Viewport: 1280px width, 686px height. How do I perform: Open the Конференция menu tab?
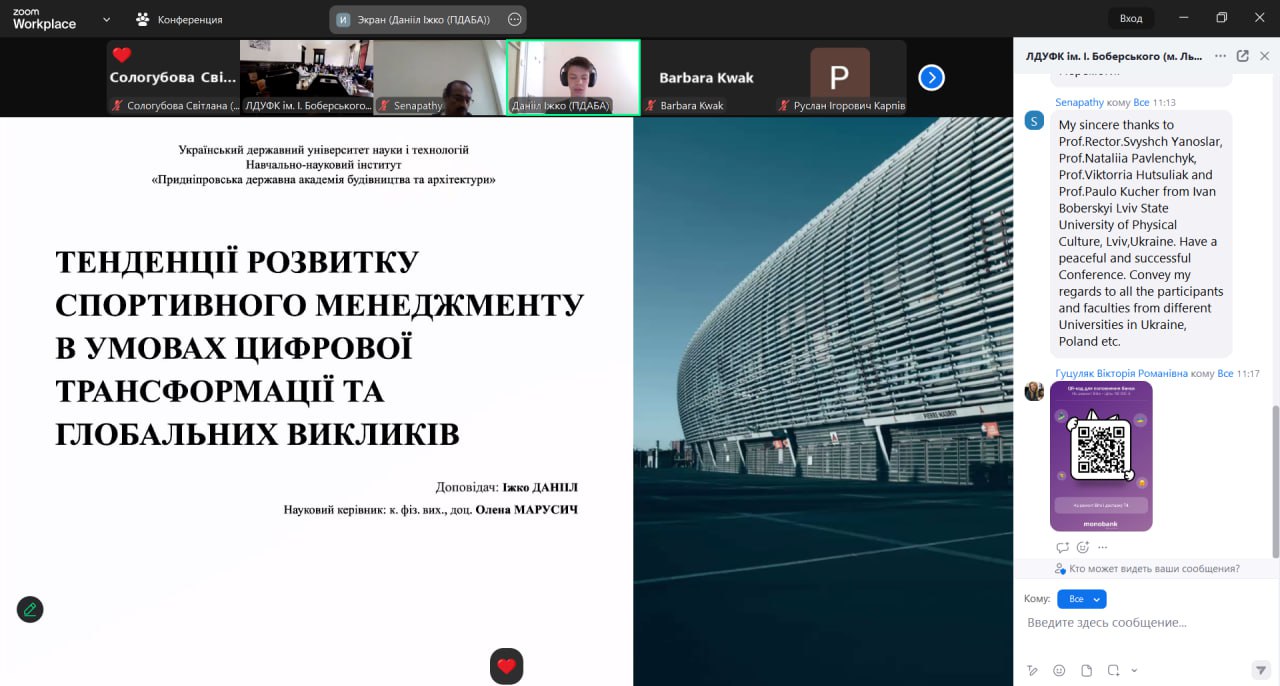click(x=180, y=19)
